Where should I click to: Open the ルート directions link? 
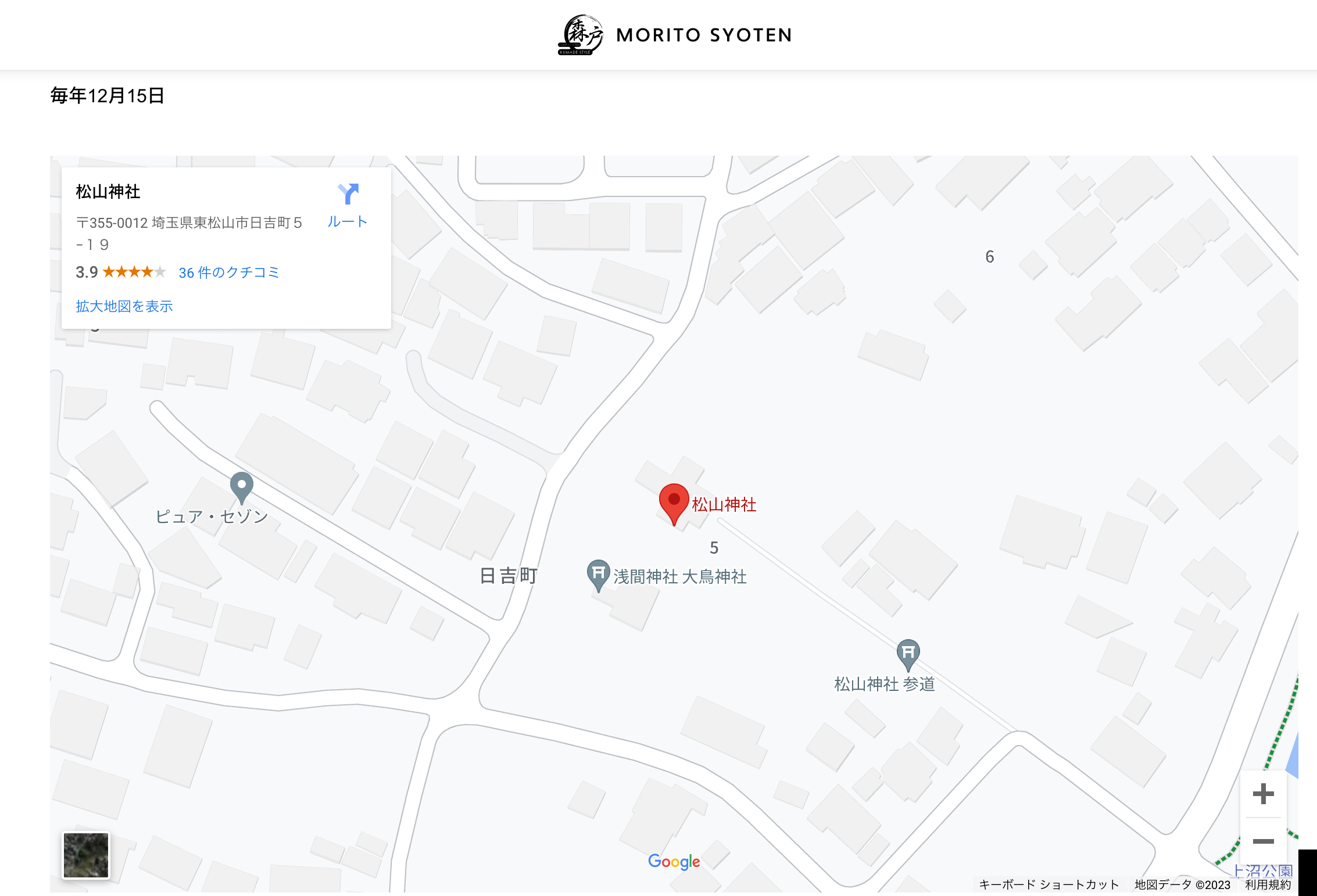point(348,221)
